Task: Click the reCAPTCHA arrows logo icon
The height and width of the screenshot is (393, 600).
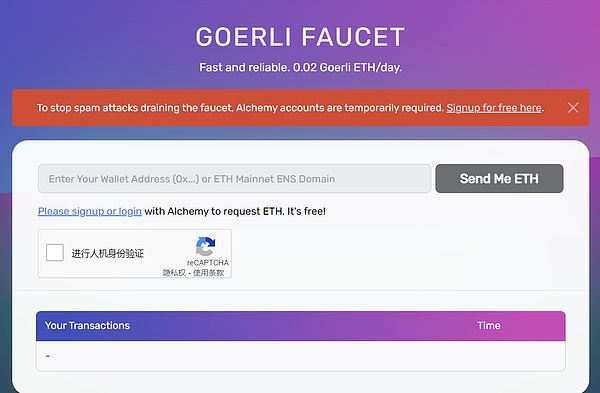Action: point(205,246)
